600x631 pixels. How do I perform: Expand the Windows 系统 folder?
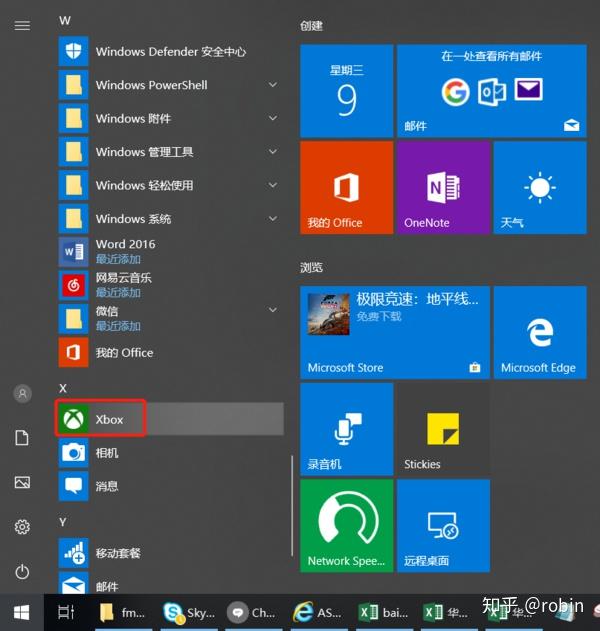(273, 219)
